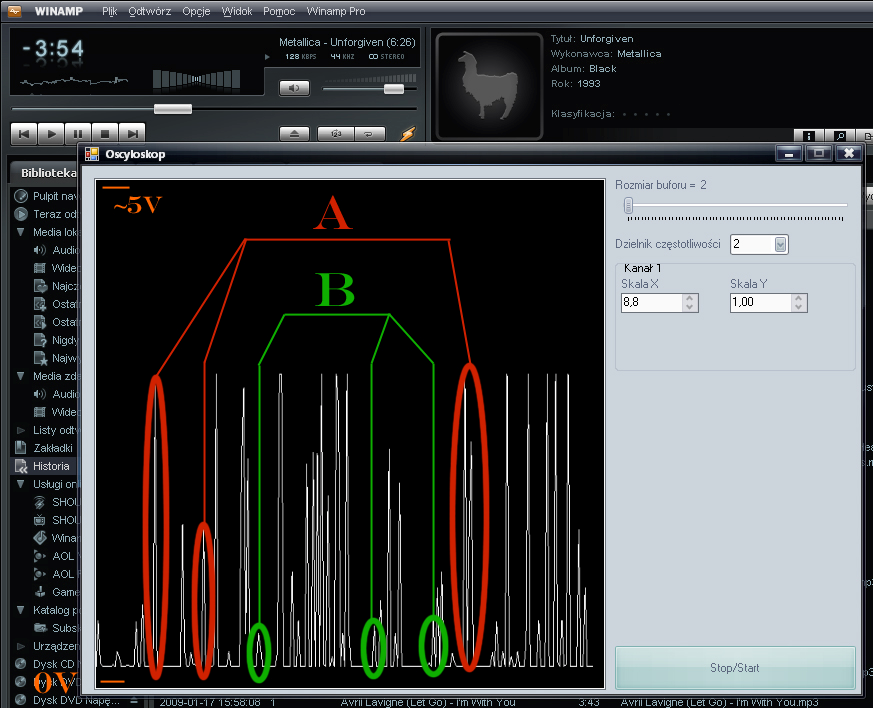Click the Winamp volume slider handle
The width and height of the screenshot is (873, 708).
tap(394, 89)
